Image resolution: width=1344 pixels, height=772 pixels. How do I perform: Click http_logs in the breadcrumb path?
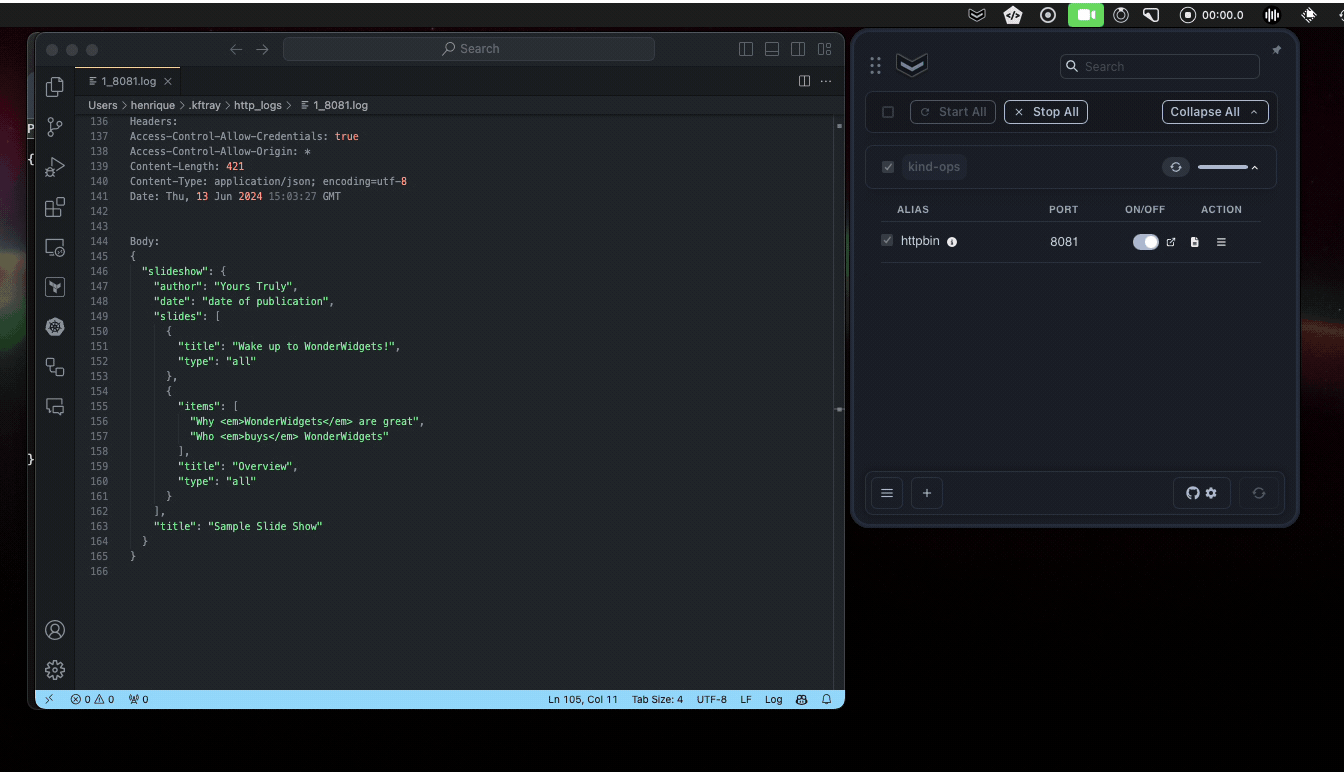click(x=257, y=105)
